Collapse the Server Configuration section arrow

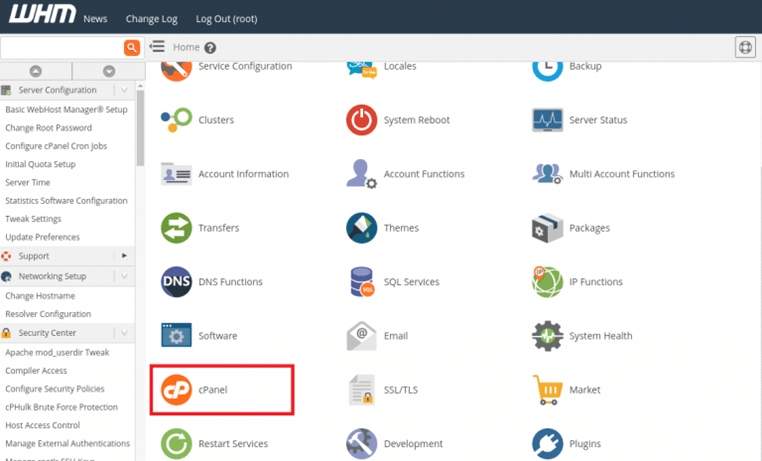(x=124, y=90)
